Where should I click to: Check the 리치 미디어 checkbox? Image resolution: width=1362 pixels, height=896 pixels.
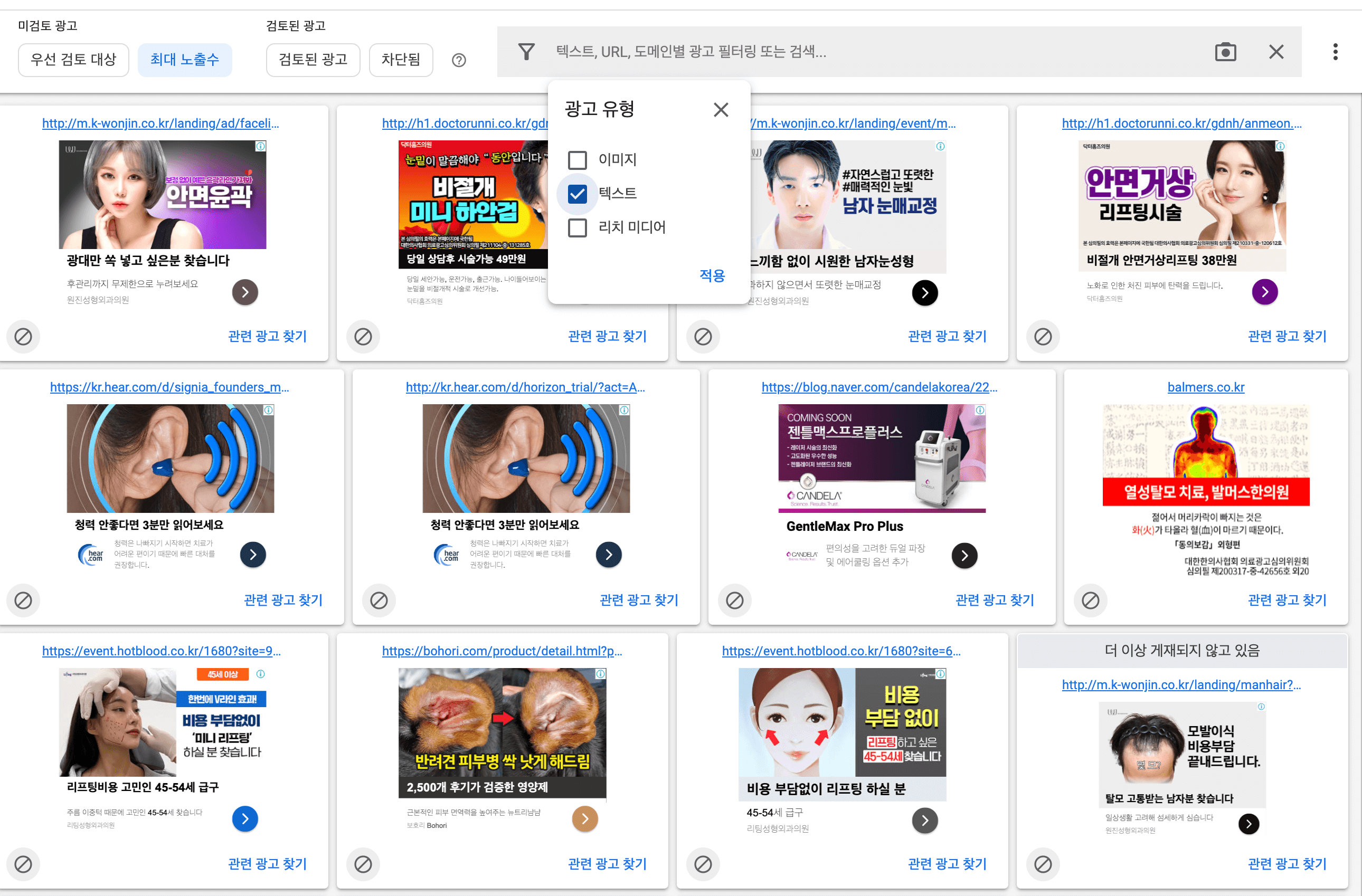pyautogui.click(x=577, y=228)
